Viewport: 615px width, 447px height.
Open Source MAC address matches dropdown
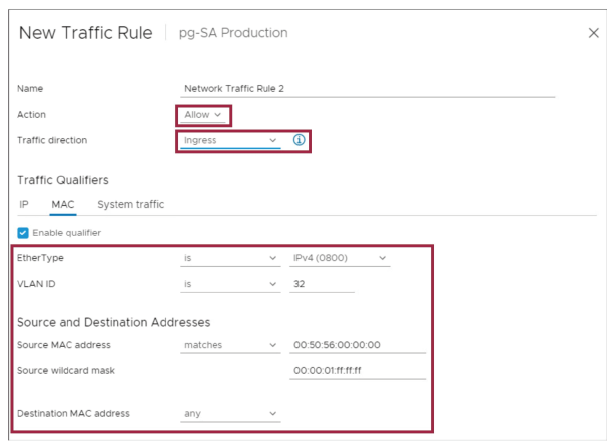(x=230, y=345)
